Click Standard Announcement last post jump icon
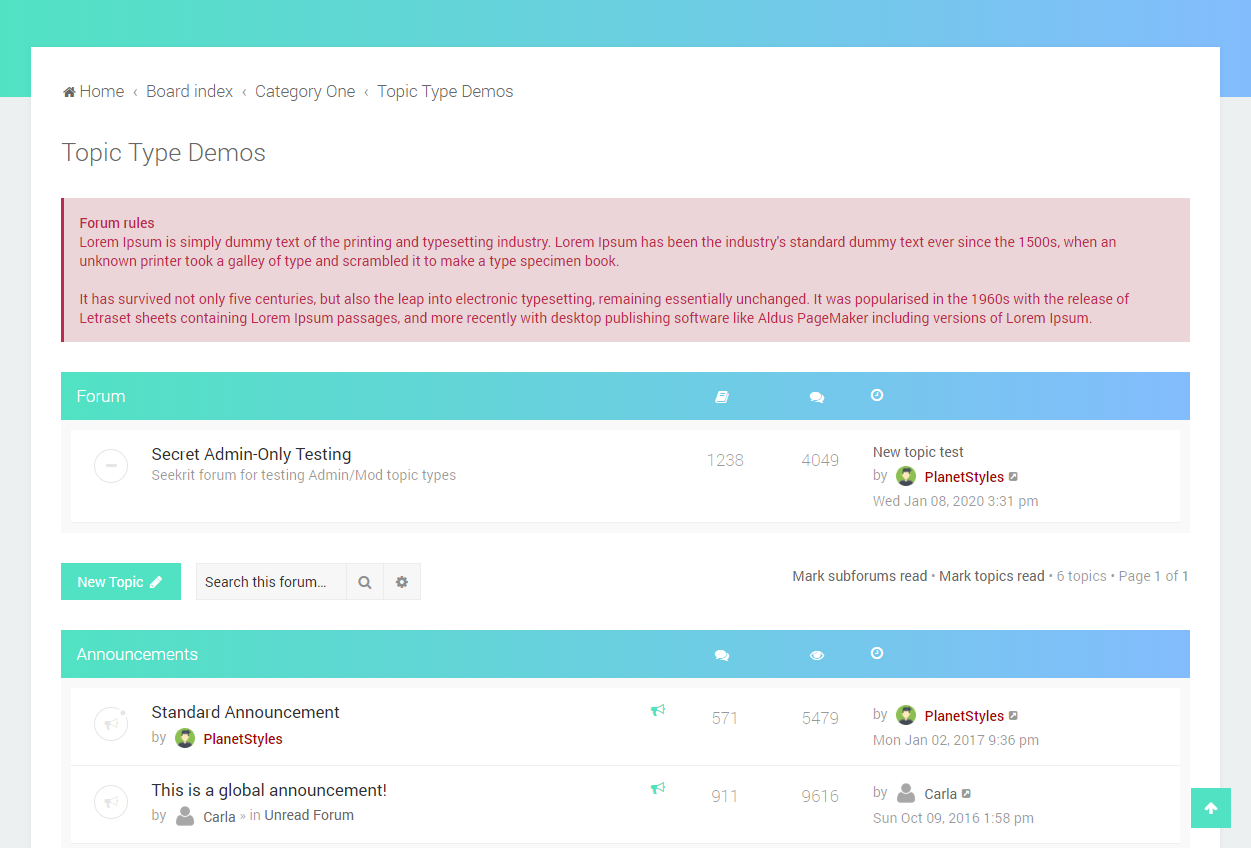 (1014, 716)
